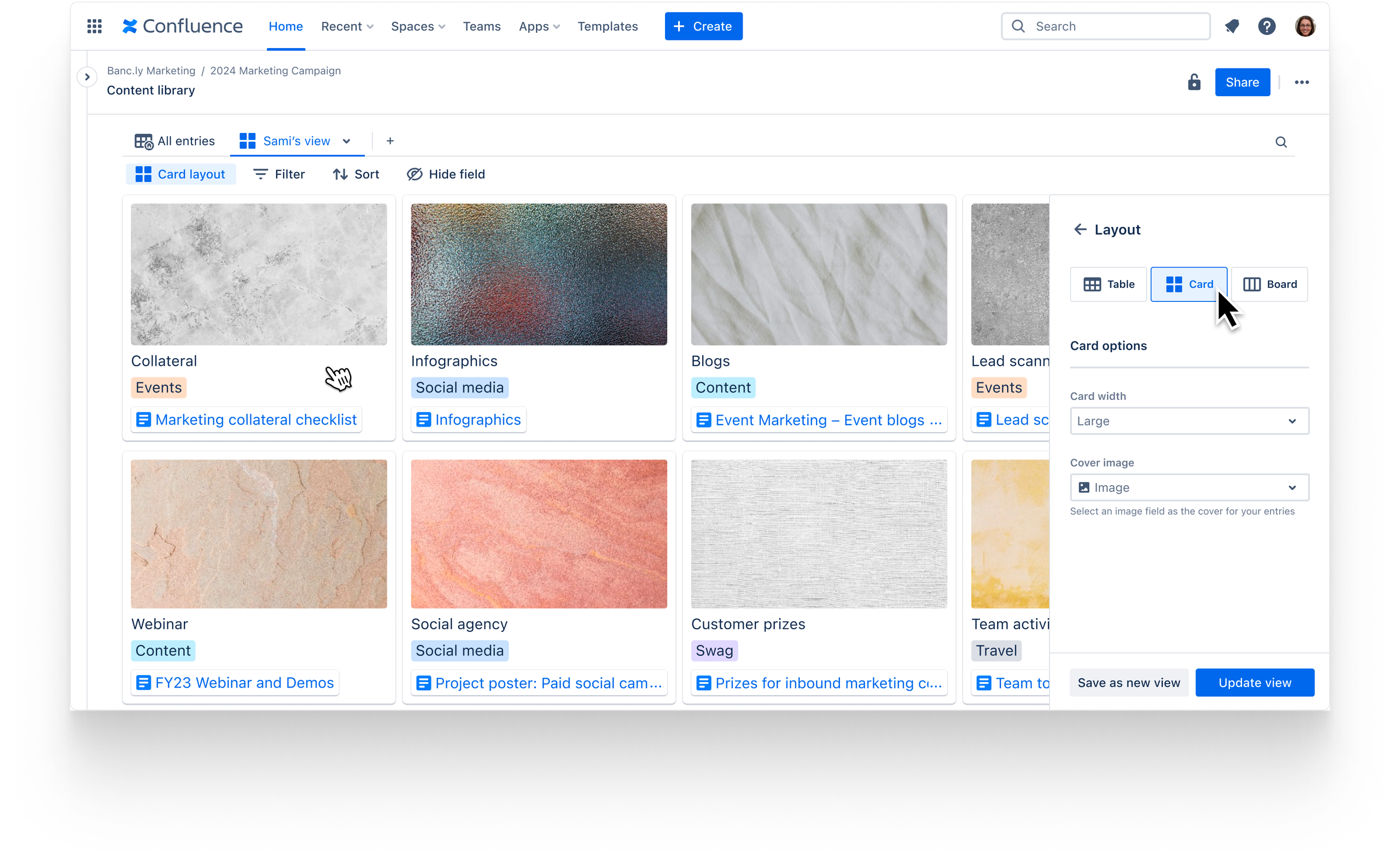The image size is (1400, 868).
Task: Click Save as new view
Action: click(x=1129, y=683)
